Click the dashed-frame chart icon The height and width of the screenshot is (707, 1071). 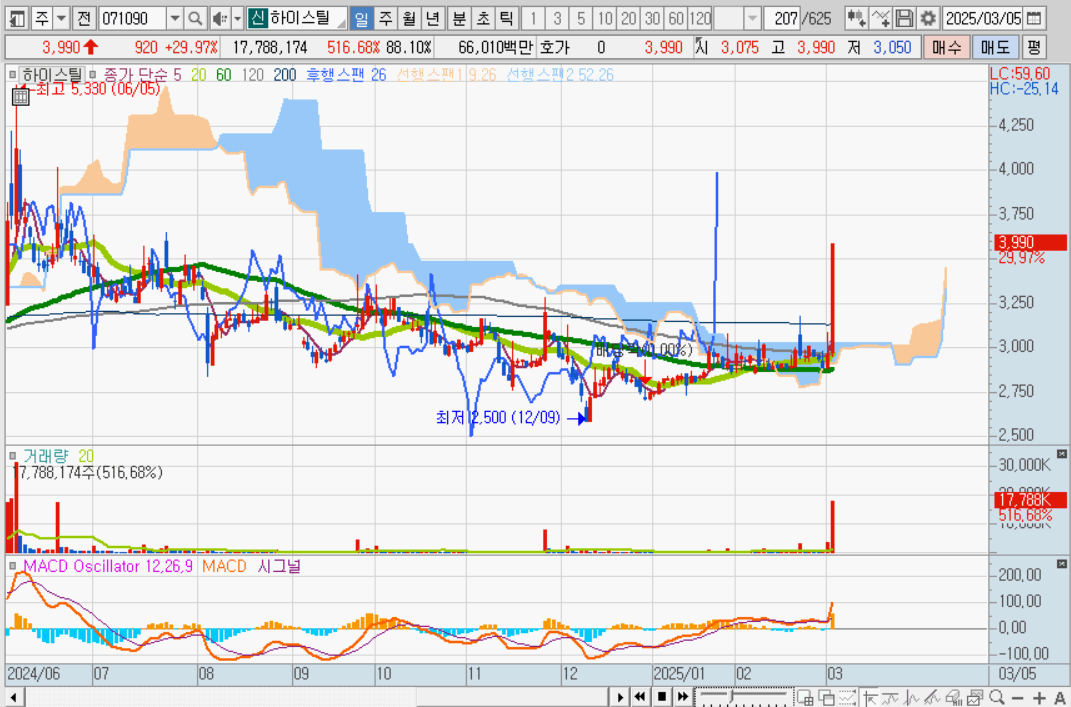[x=847, y=697]
